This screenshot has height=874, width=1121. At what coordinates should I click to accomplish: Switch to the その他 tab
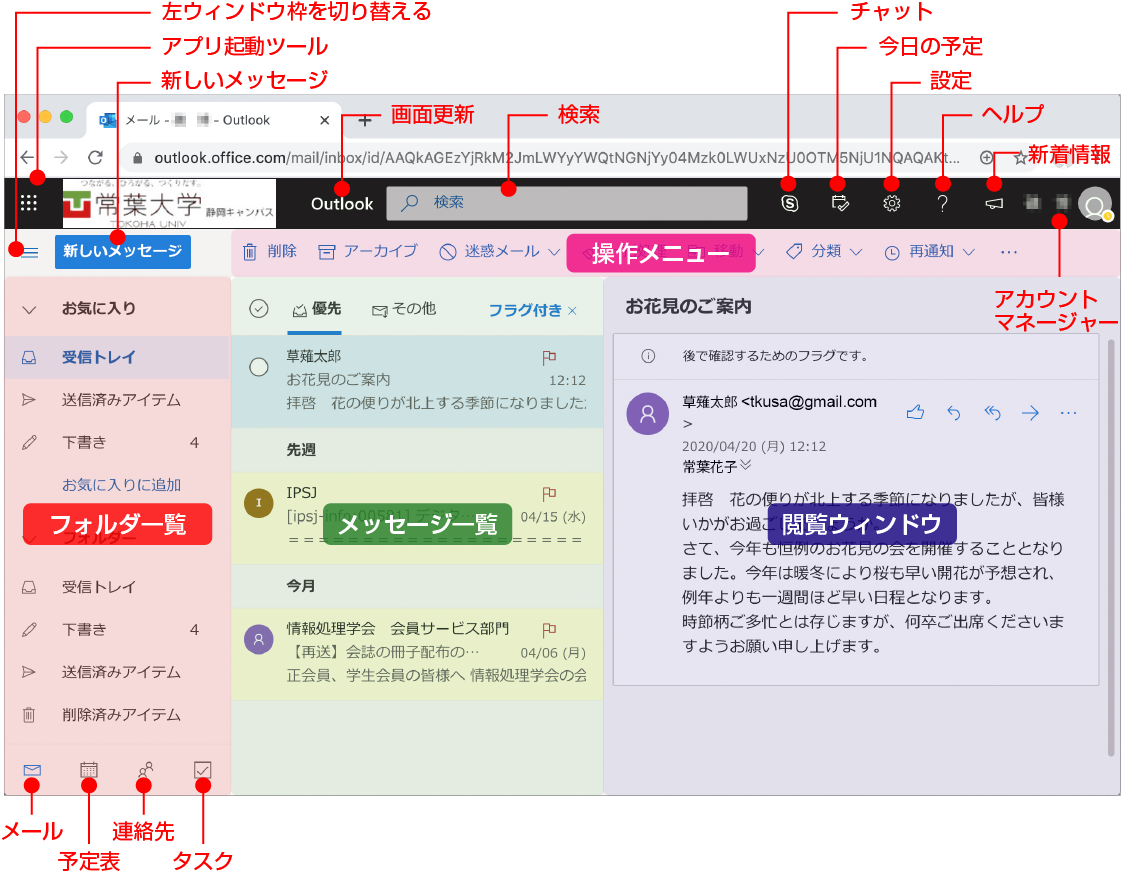coord(404,310)
